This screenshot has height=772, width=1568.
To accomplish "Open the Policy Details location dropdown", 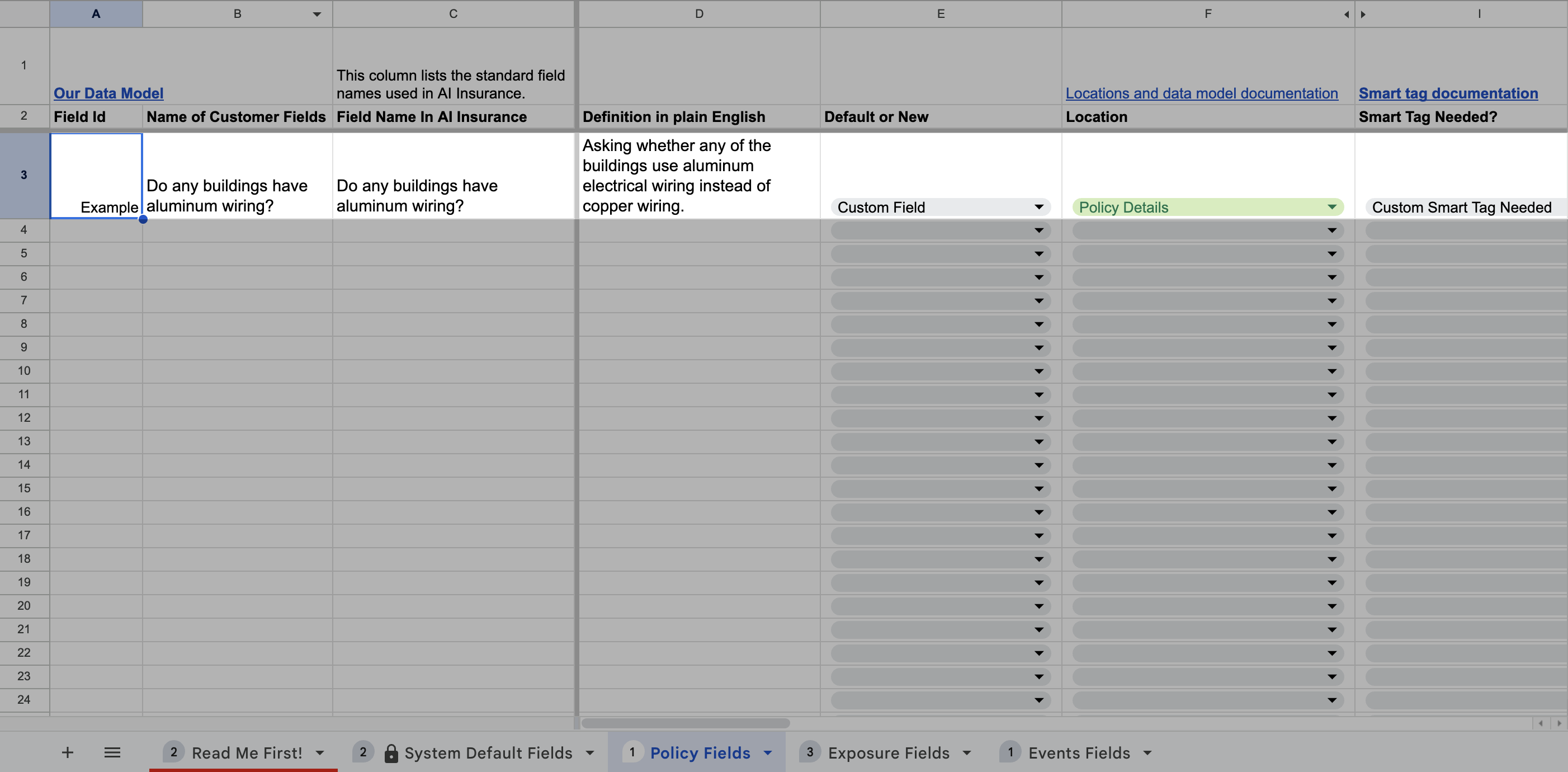I will click(1333, 207).
